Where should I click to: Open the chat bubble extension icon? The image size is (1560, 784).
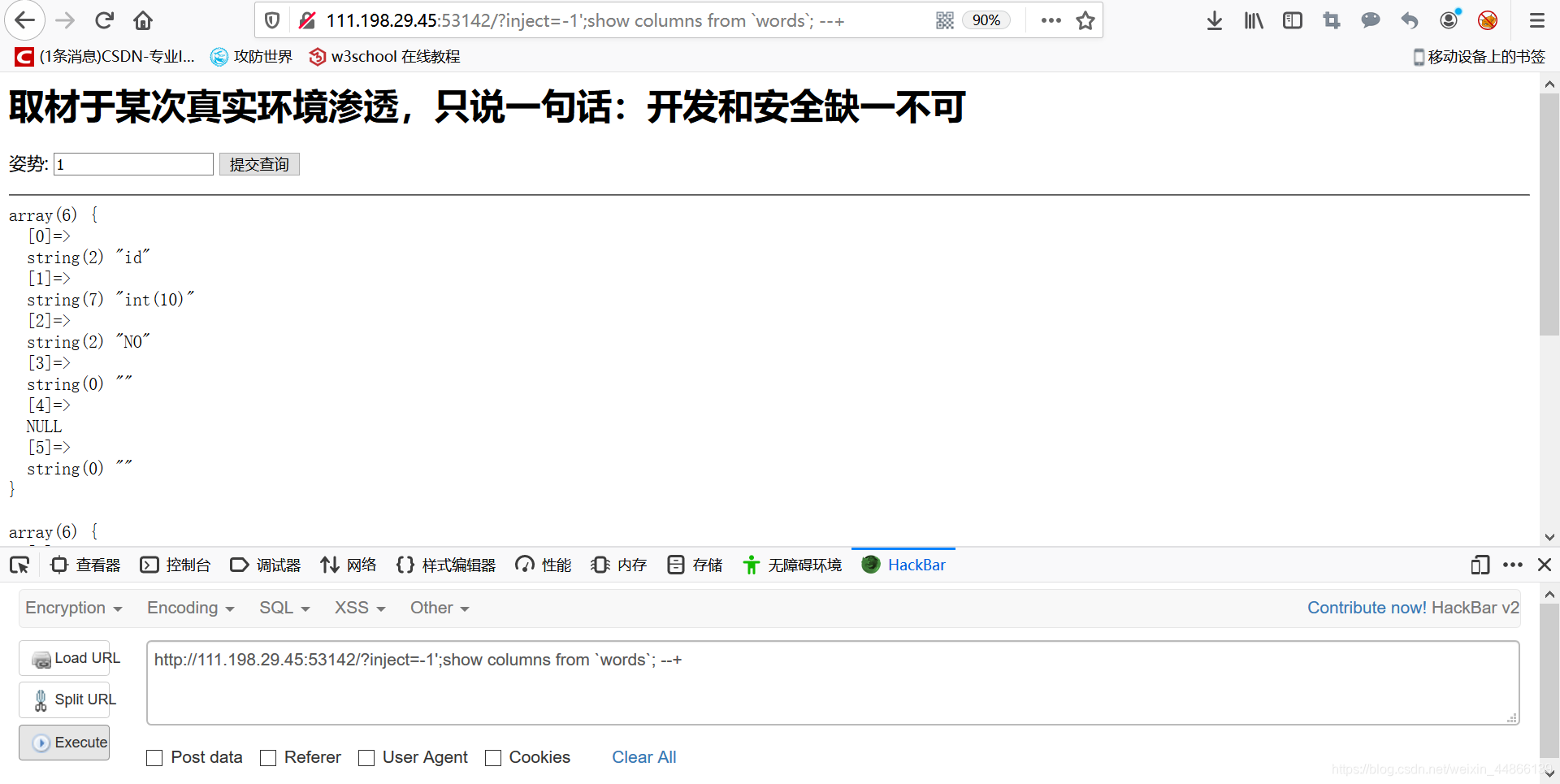pos(1371,21)
